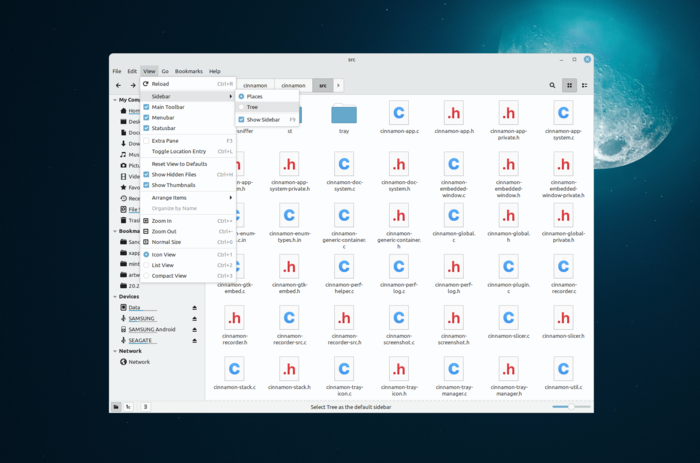
Task: Eject the Data device
Action: (x=195, y=308)
